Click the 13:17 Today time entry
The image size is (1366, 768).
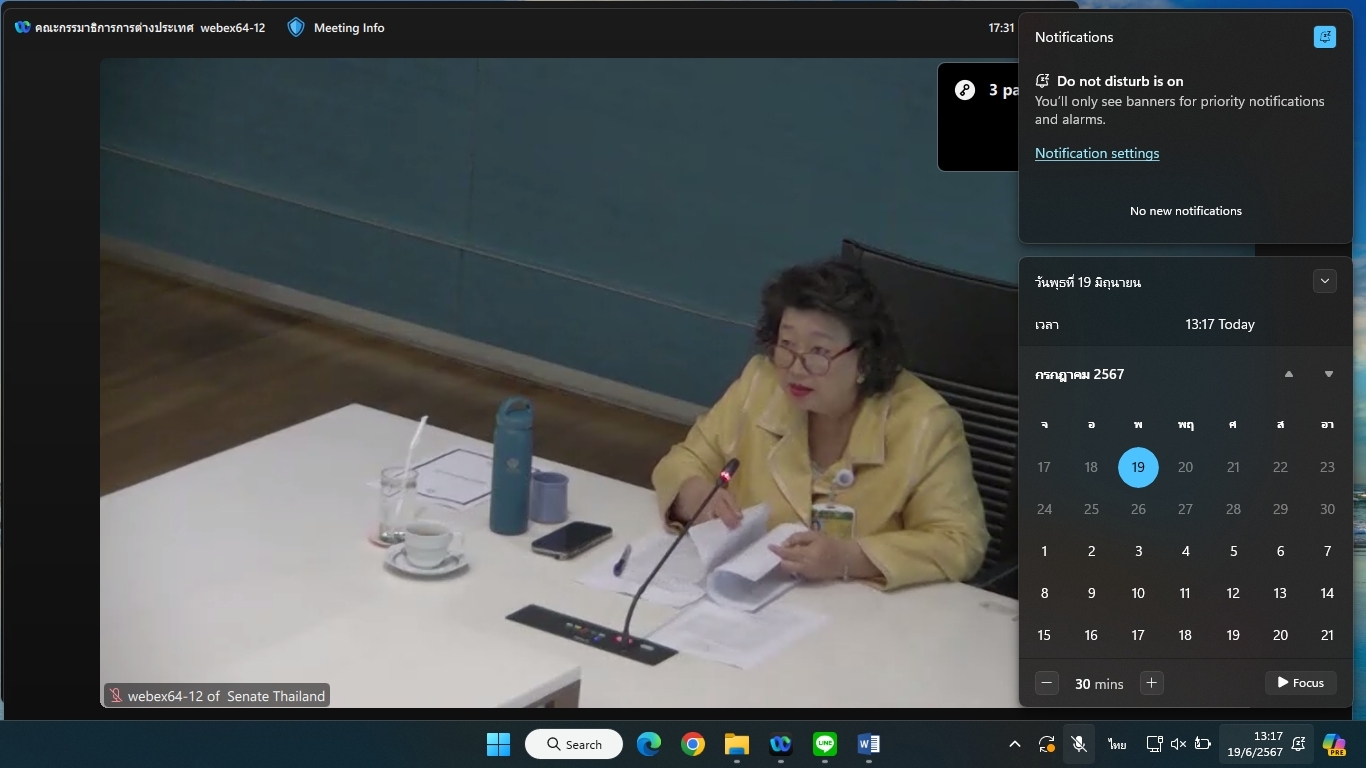[x=1220, y=324]
